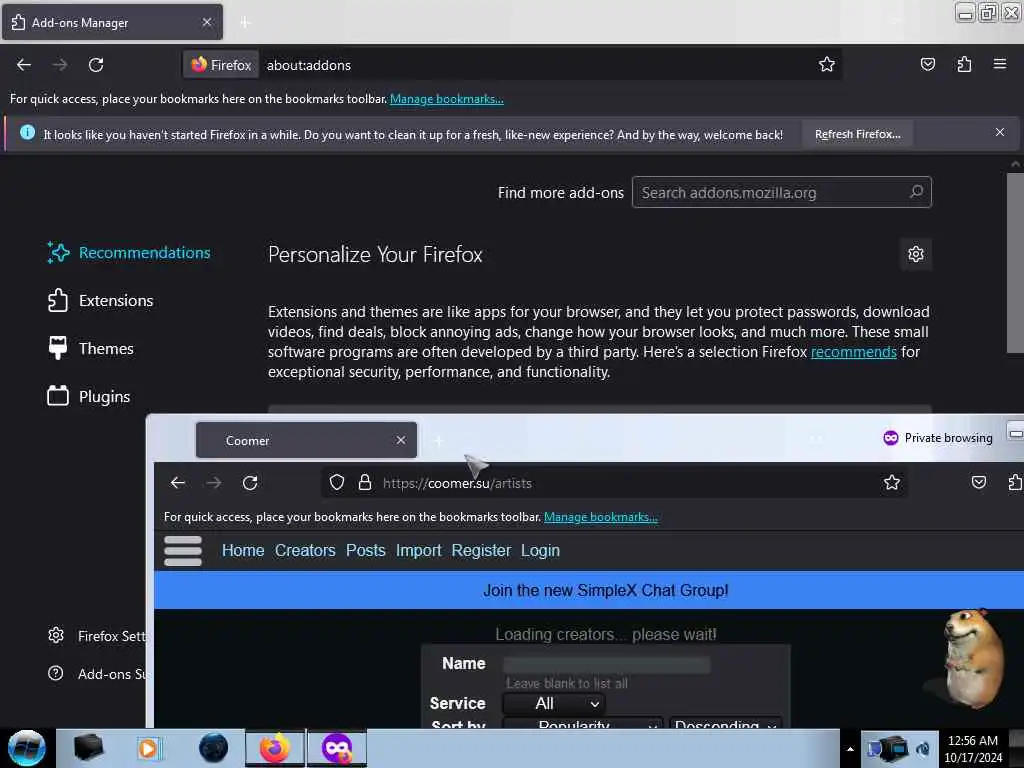This screenshot has width=1024, height=768.
Task: Open the Firefox application hamburger menu
Action: pos(1000,64)
